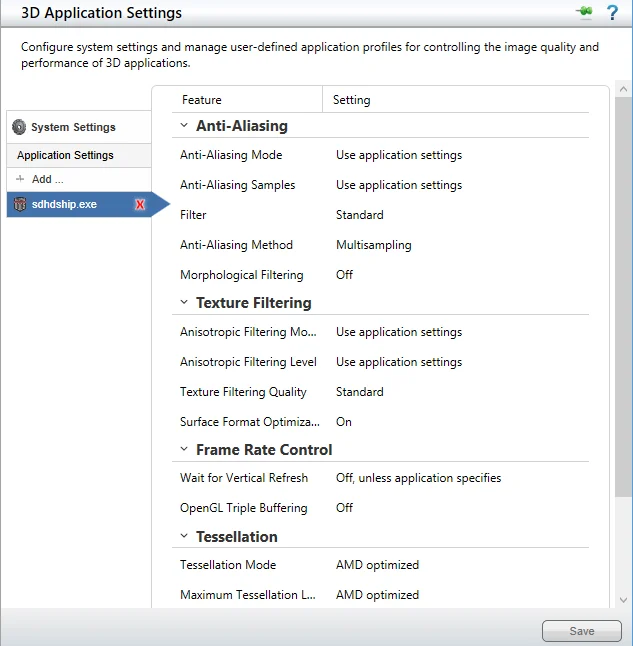Click the Texture Filtering Quality label
The height and width of the screenshot is (646, 633).
pyautogui.click(x=244, y=392)
